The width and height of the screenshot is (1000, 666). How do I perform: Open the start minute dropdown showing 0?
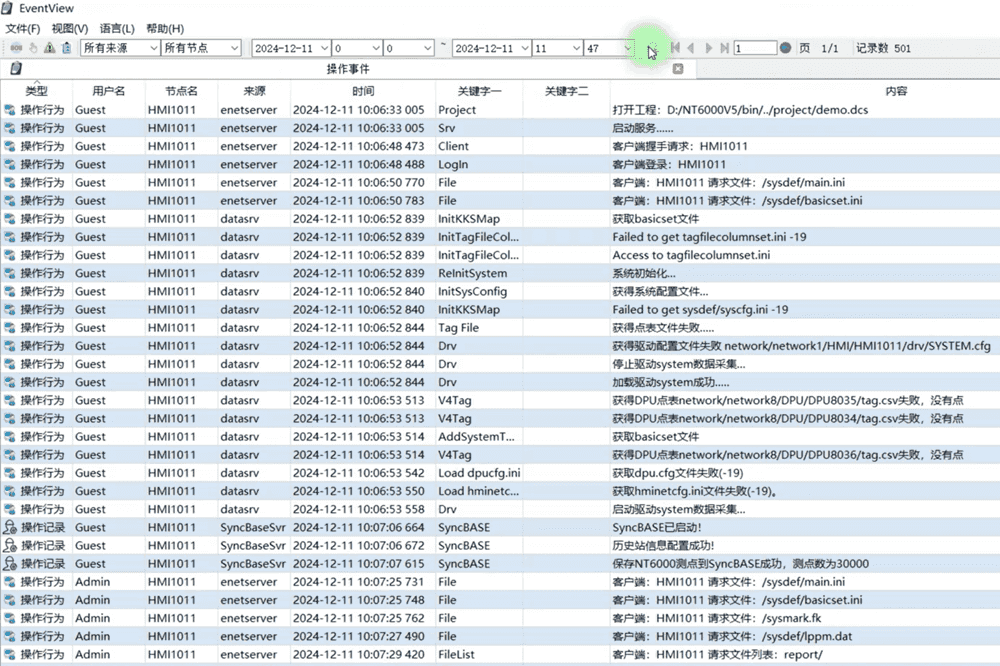point(427,48)
